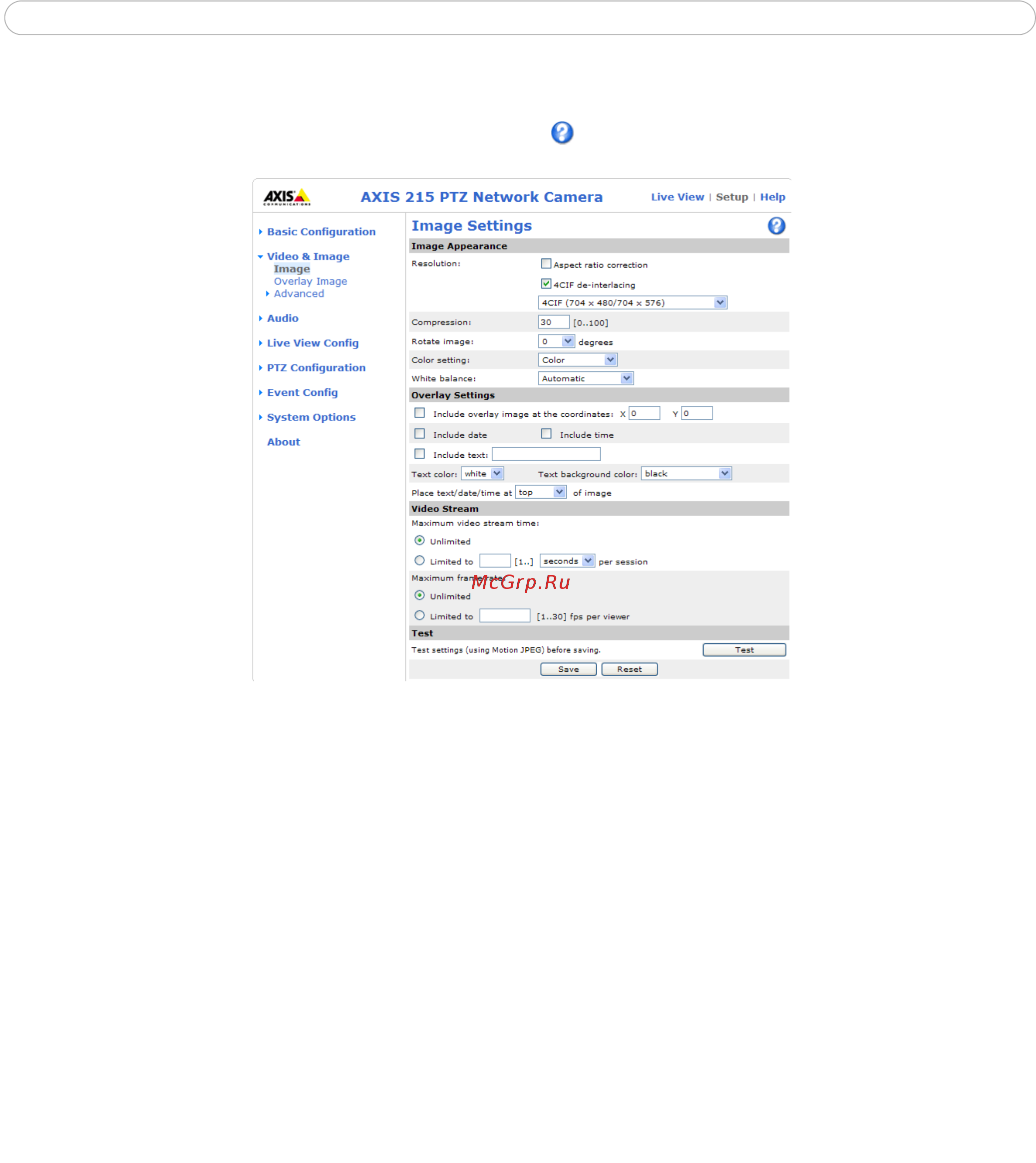Click stream time Limited to field
The width and height of the screenshot is (1036, 1163).
495,561
